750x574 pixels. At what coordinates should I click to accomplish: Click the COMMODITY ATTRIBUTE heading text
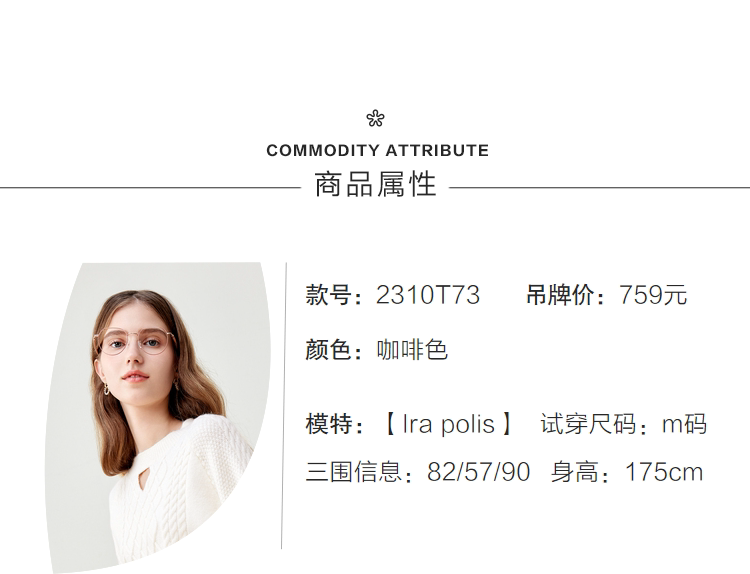click(377, 151)
